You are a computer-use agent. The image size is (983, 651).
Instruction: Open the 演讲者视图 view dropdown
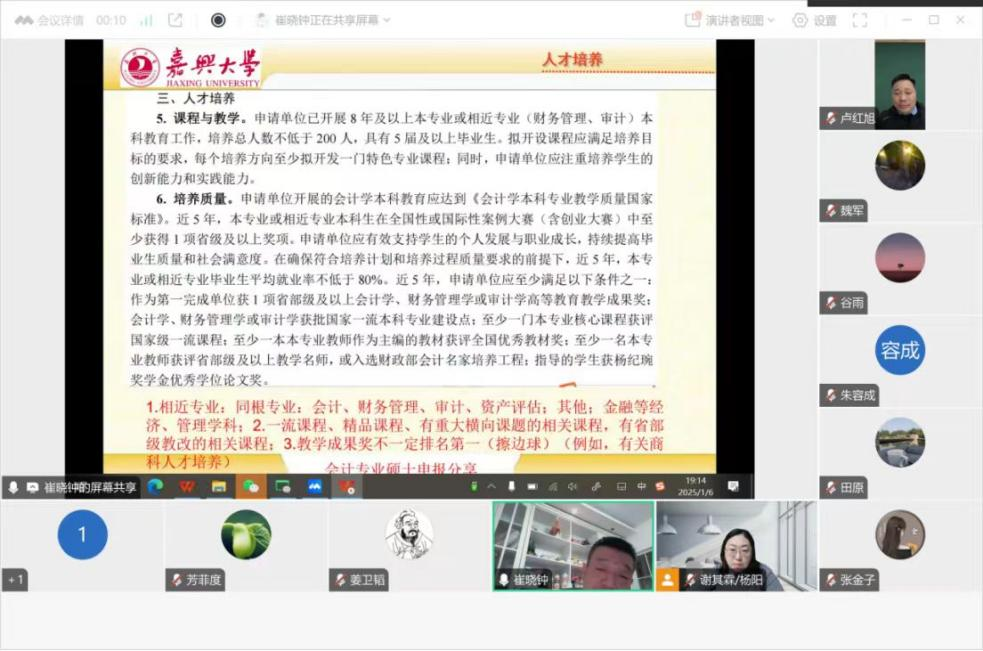727,20
